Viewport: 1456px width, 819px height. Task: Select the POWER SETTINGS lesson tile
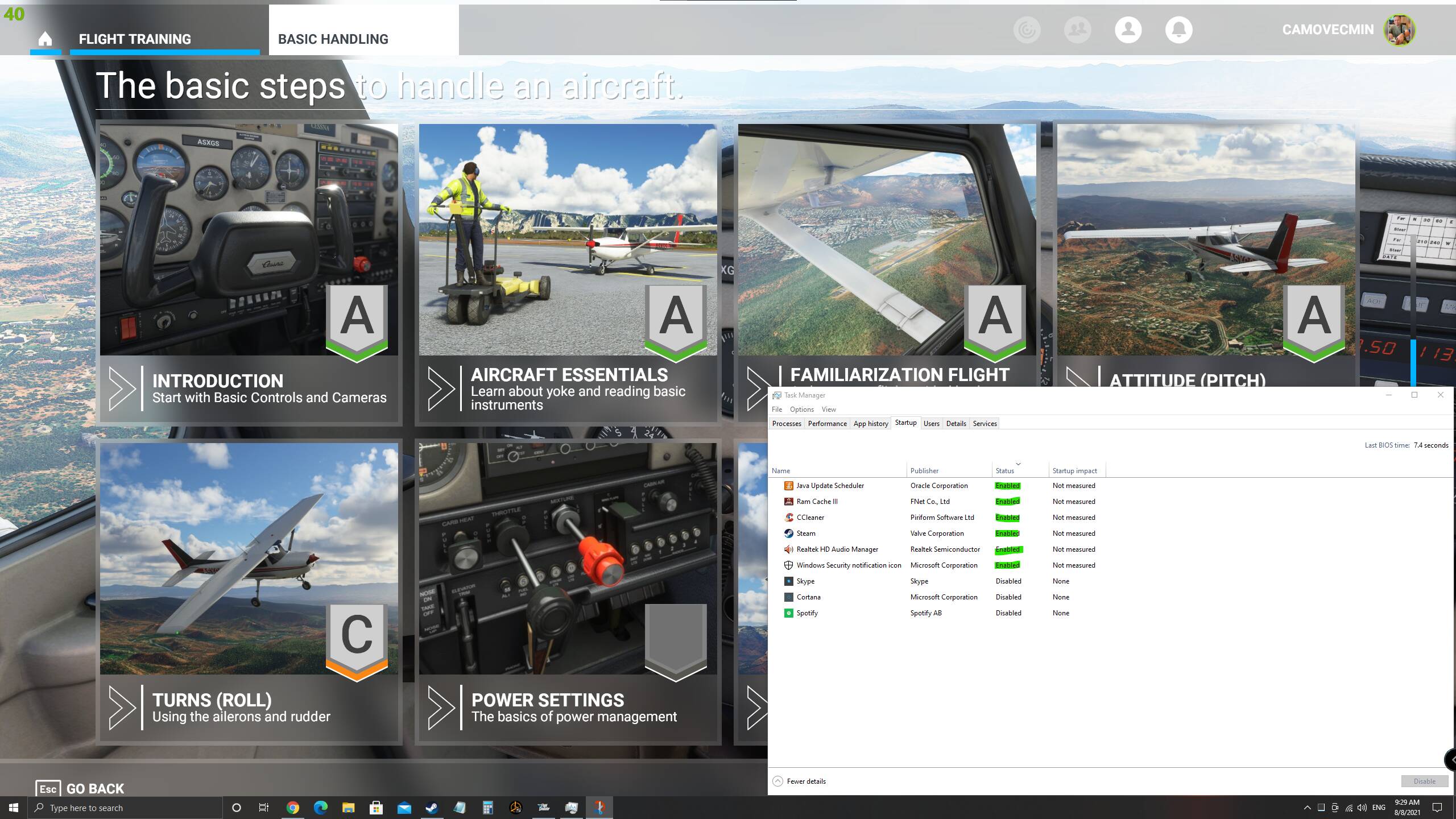[568, 591]
